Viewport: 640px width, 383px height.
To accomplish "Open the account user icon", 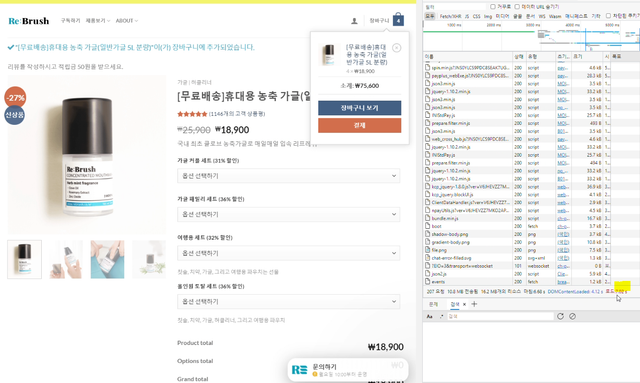I will coord(354,21).
